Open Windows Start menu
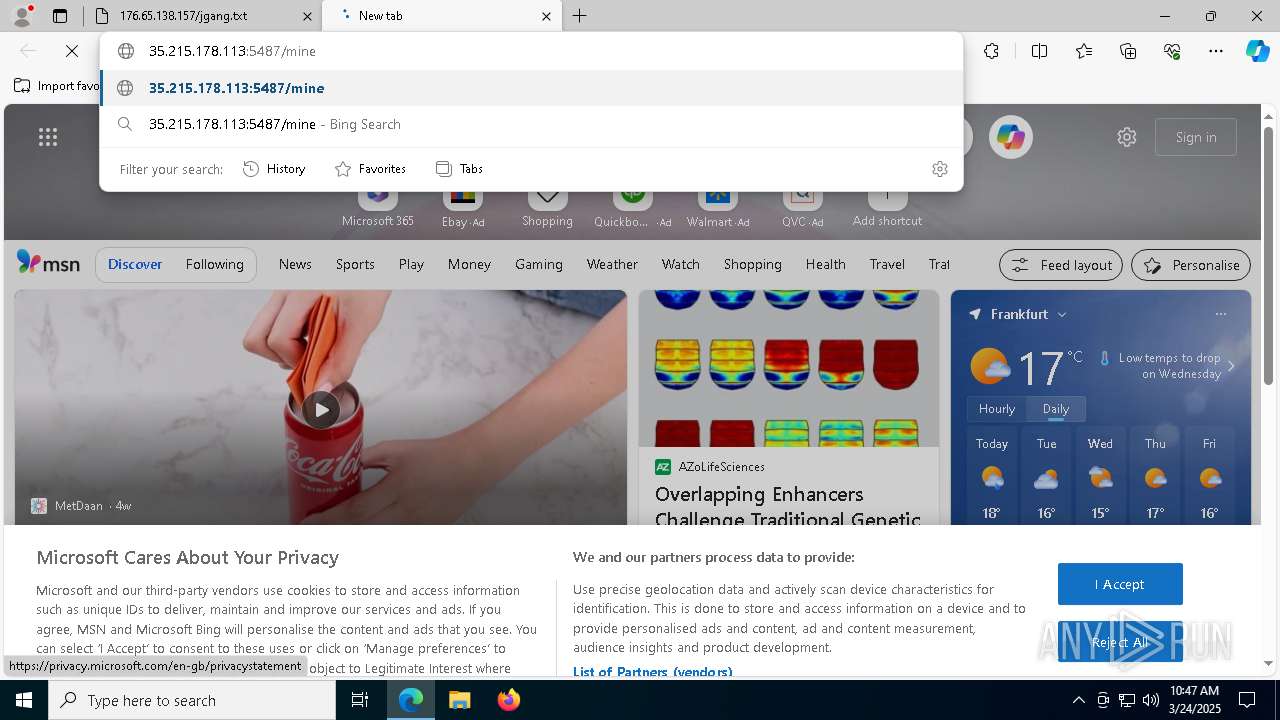The height and width of the screenshot is (720, 1280). tap(24, 700)
